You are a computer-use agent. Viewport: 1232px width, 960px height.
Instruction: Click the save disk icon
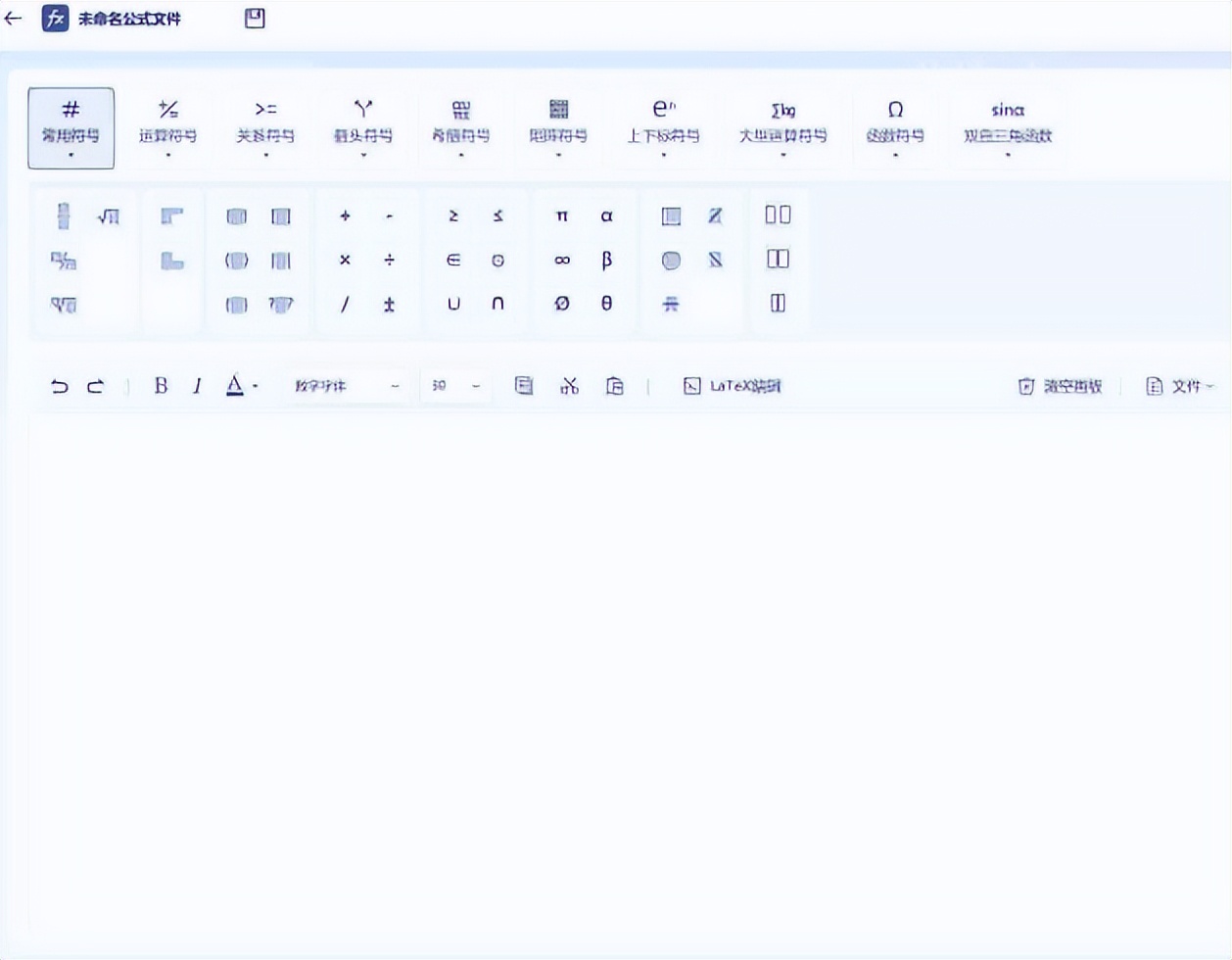[255, 18]
